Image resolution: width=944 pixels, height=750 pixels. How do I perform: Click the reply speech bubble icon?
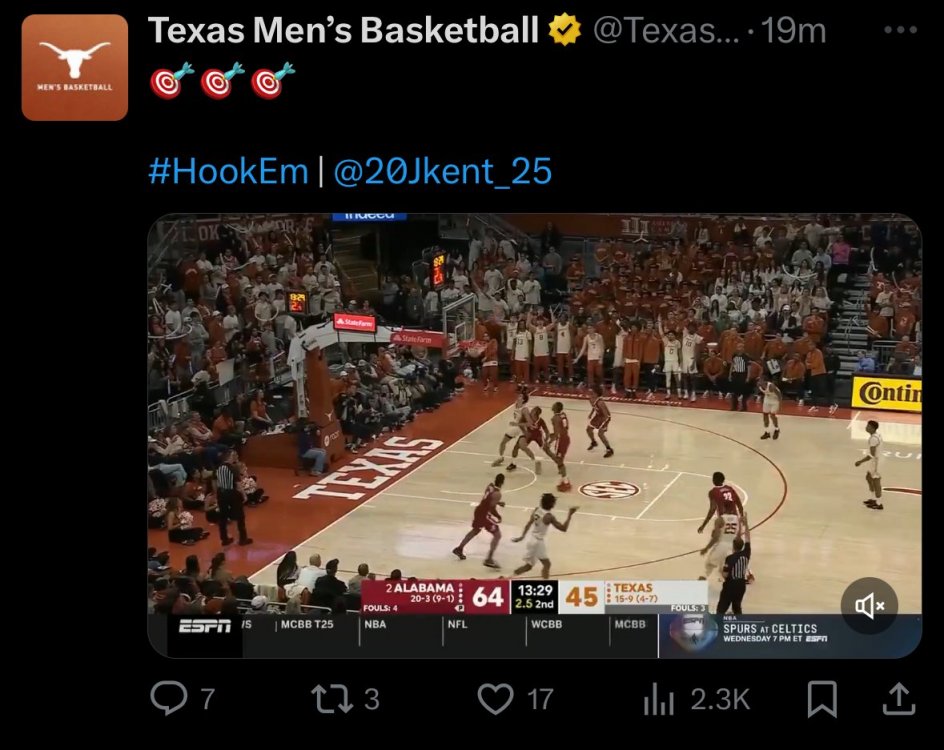click(168, 699)
